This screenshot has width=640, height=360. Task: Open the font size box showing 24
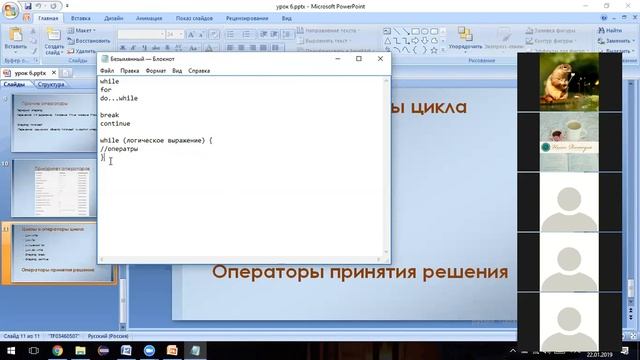point(174,34)
